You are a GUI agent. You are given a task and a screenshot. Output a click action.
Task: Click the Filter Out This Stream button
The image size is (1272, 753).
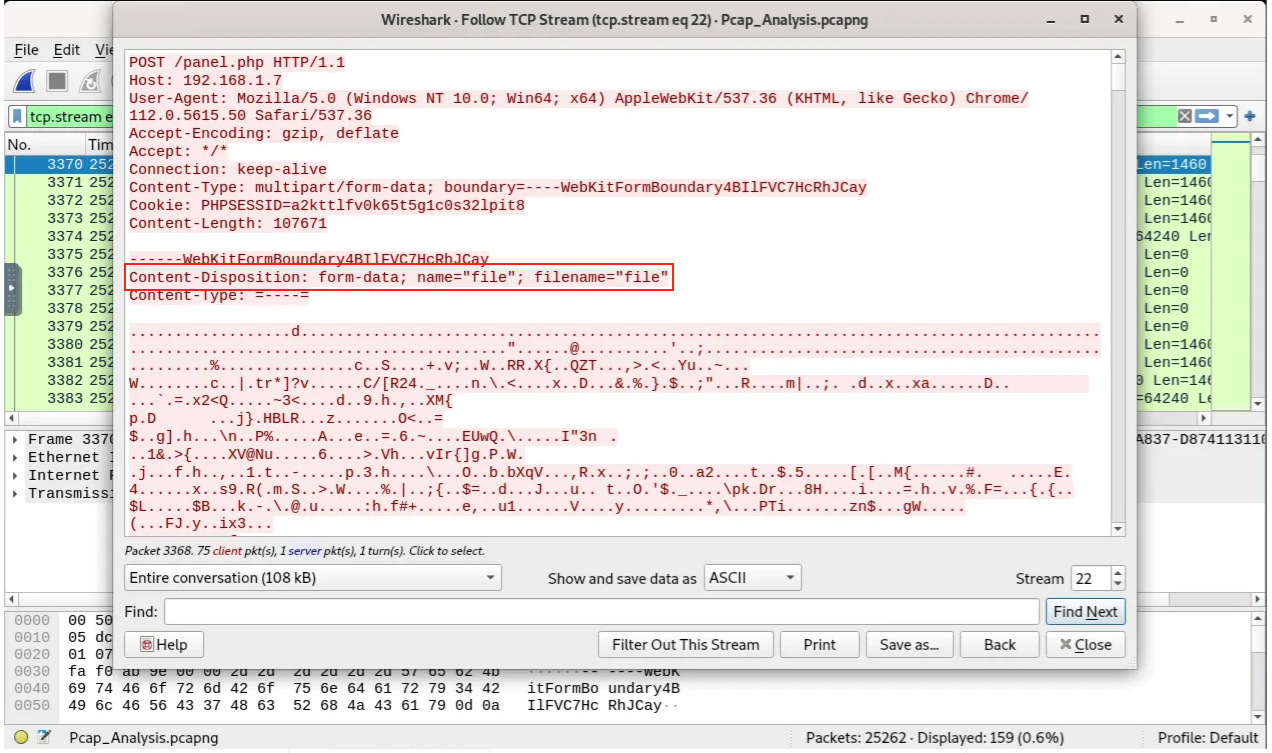[x=686, y=645]
